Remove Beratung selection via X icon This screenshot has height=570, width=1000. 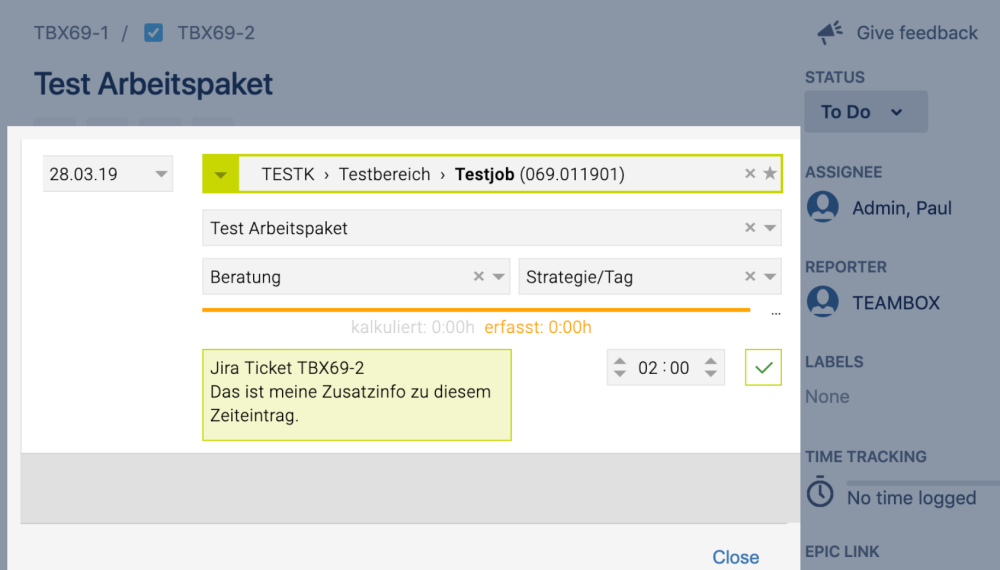coord(478,276)
